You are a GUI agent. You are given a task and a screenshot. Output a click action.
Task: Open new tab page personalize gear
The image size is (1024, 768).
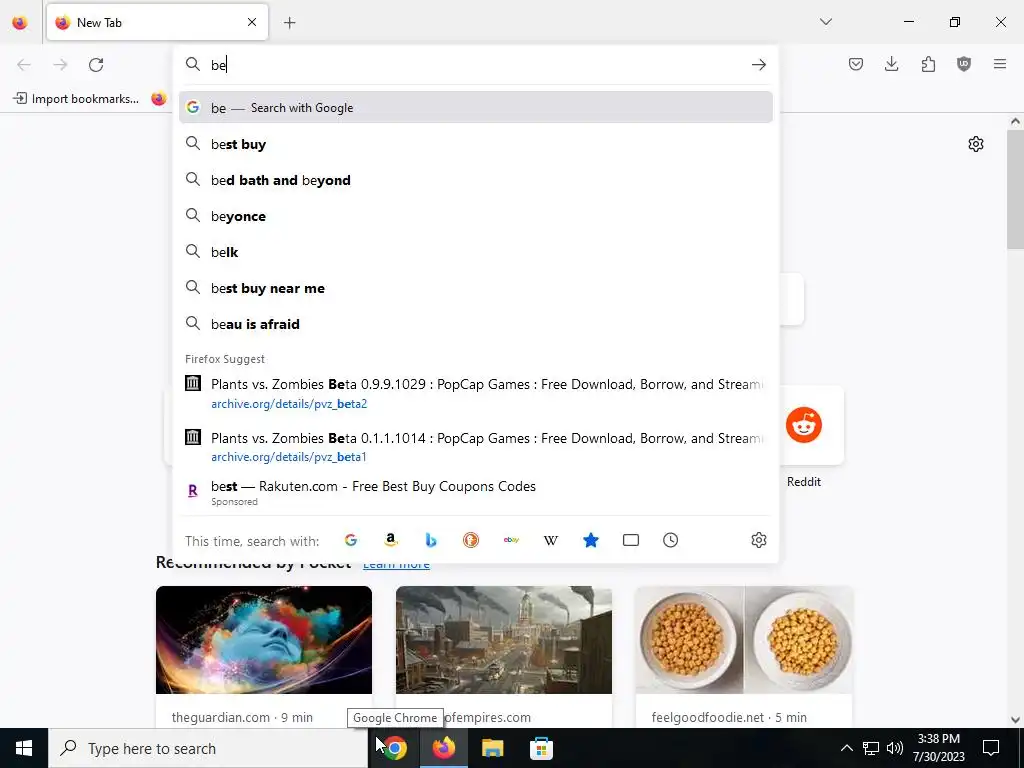point(976,144)
